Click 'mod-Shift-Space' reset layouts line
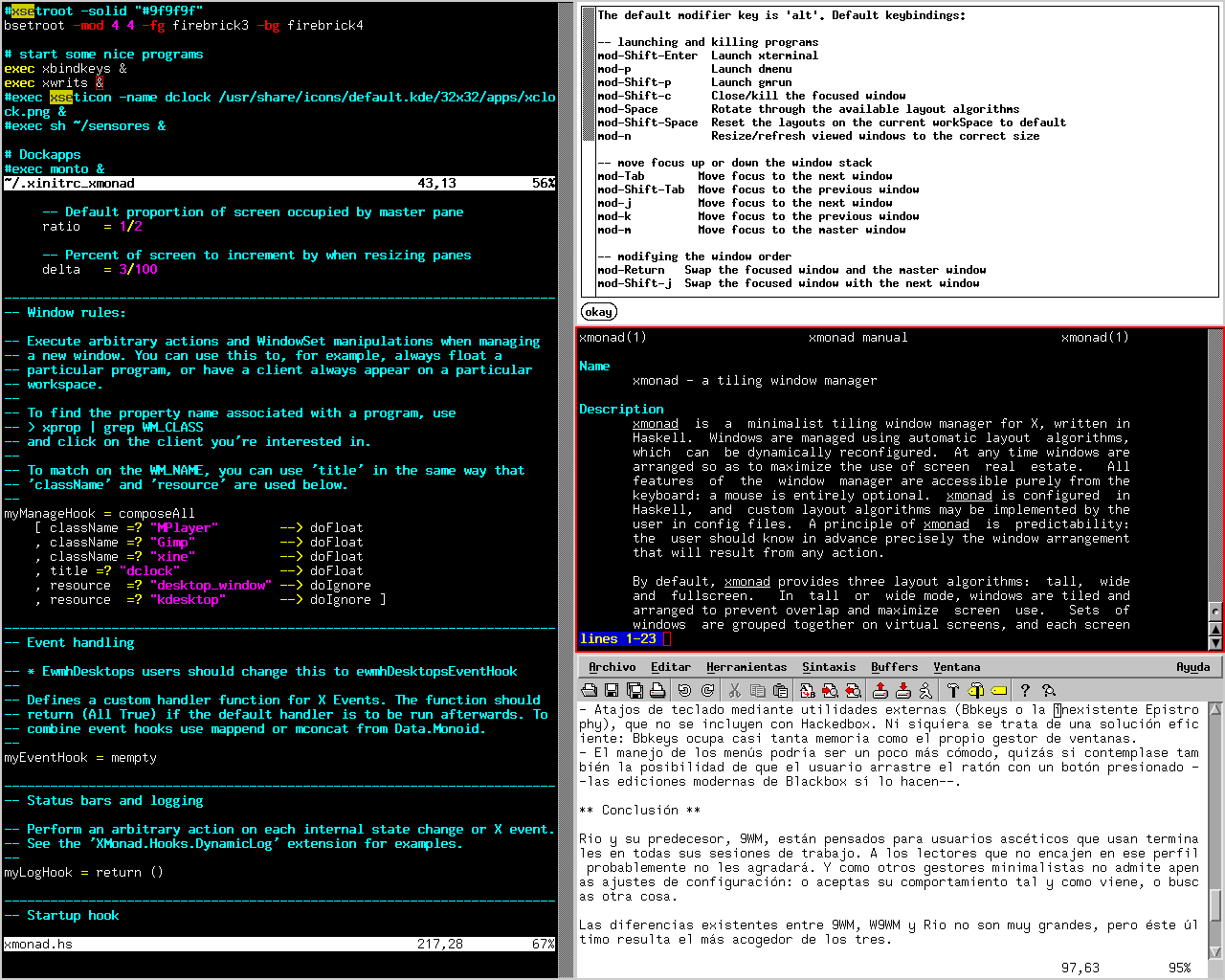 click(x=832, y=122)
